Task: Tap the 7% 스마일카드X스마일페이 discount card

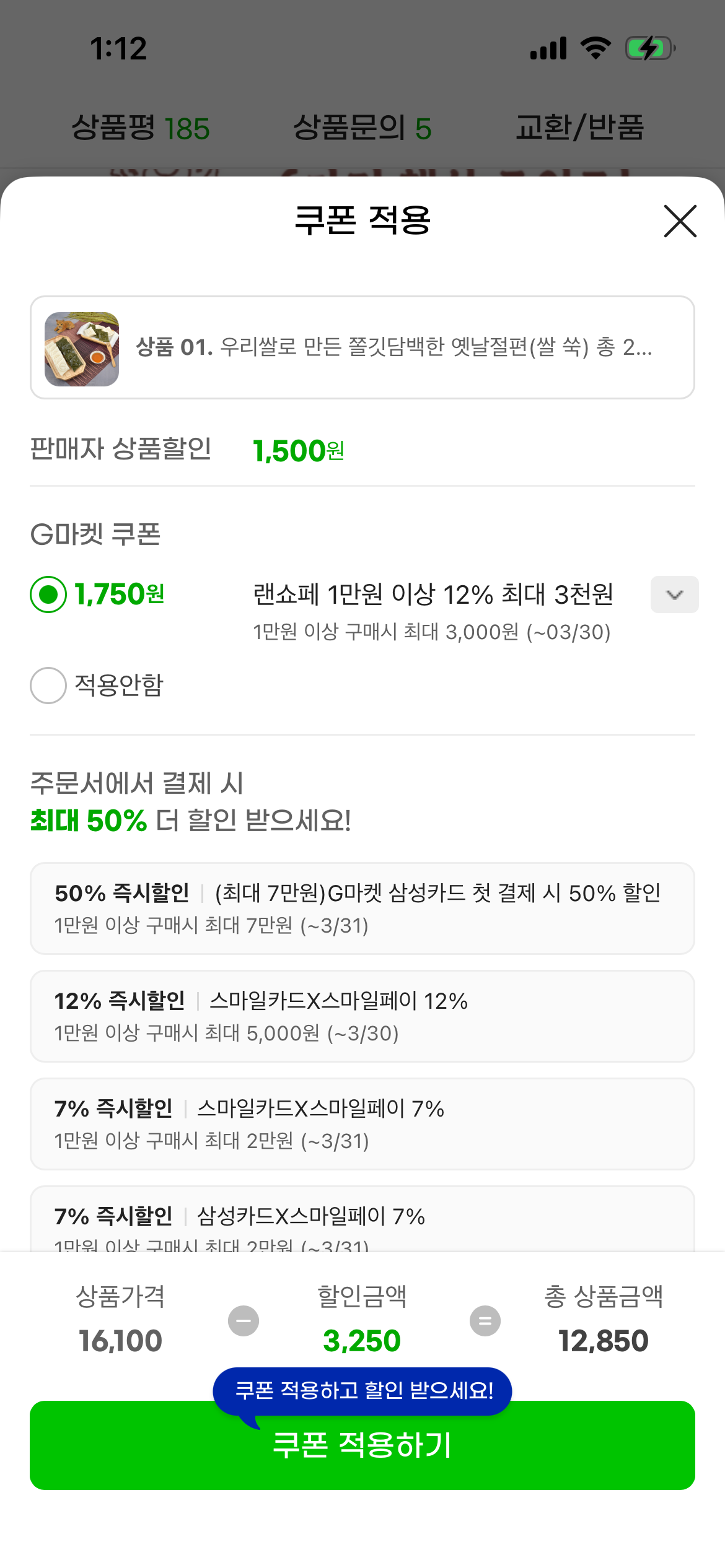Action: click(x=362, y=1123)
